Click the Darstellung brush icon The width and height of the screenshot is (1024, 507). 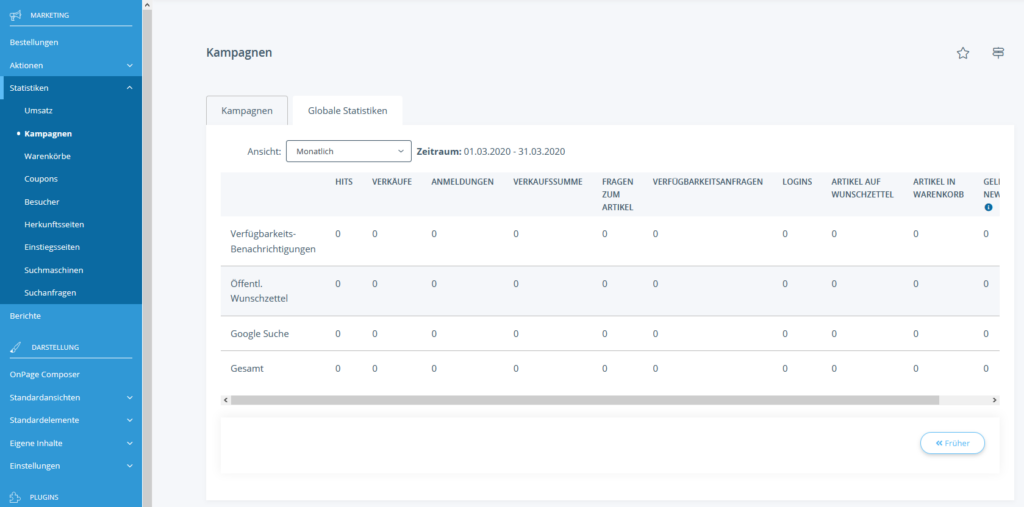[x=15, y=347]
